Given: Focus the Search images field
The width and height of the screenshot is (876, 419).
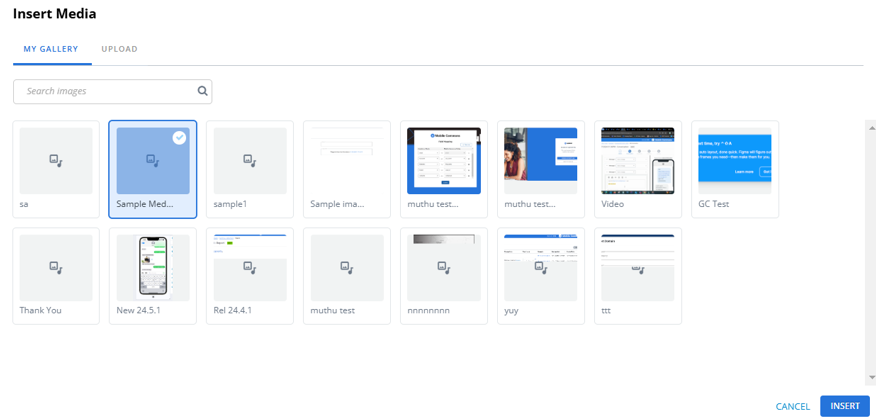Looking at the screenshot, I should point(105,91).
